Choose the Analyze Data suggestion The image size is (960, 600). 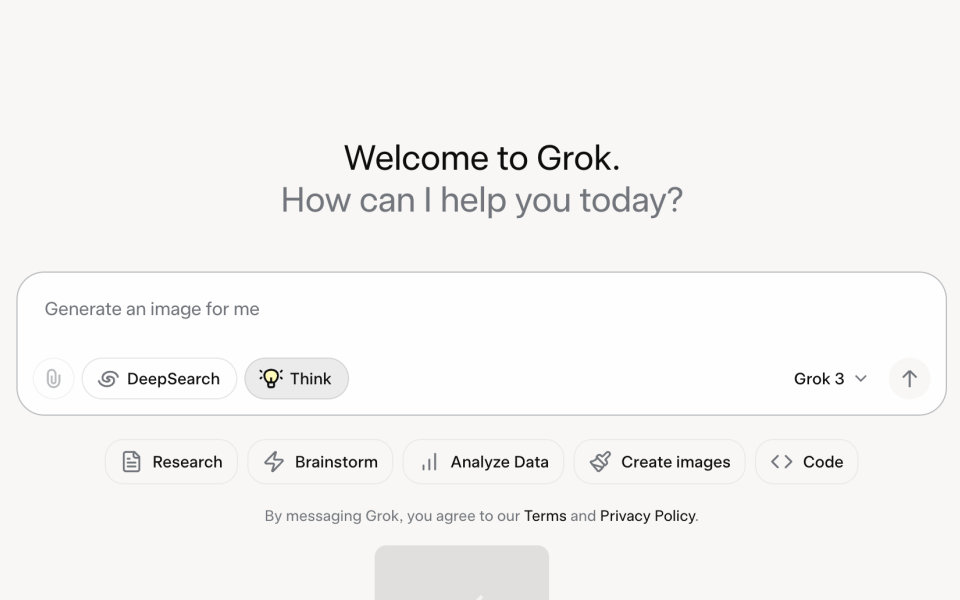coord(483,462)
